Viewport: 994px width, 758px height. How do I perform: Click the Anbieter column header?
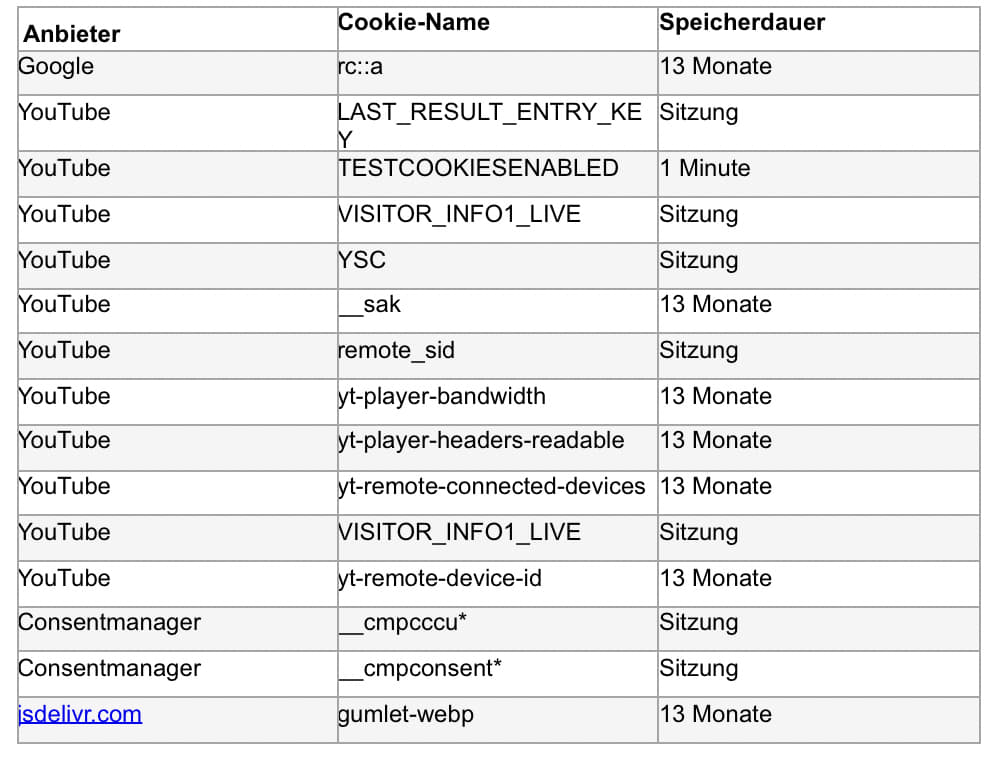tap(71, 34)
